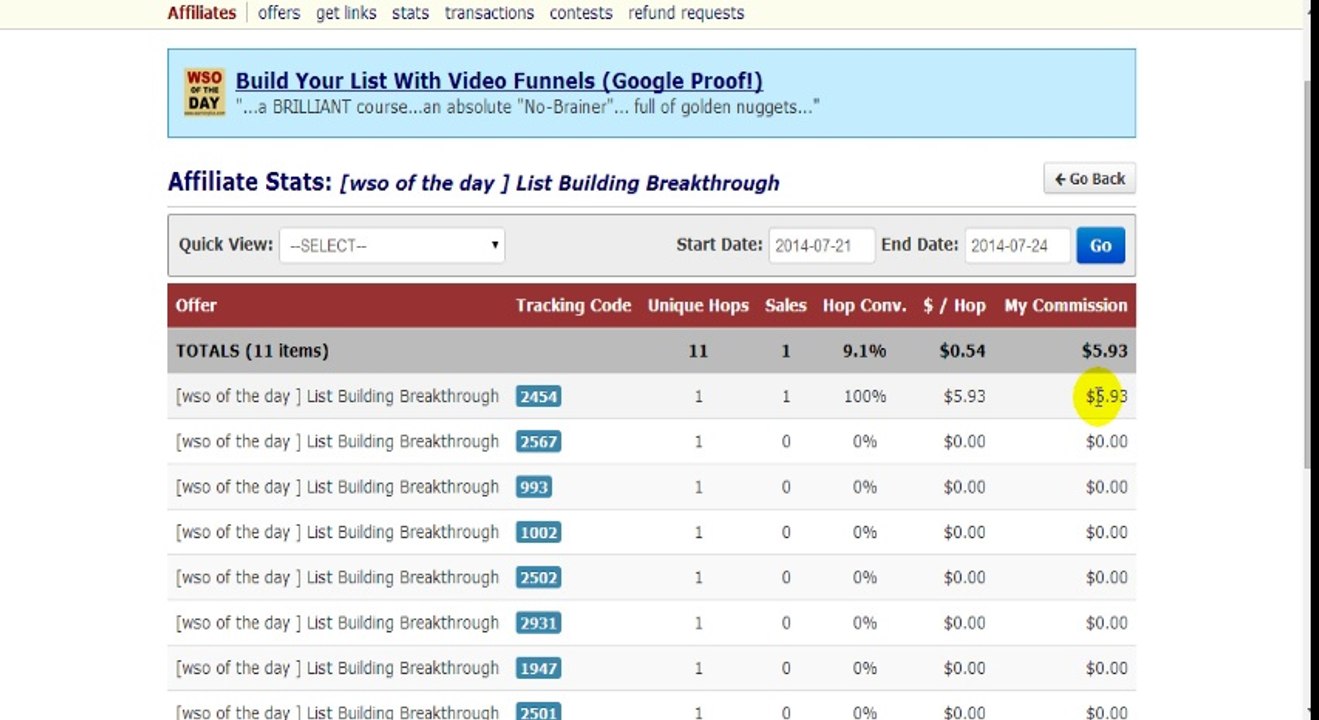Open the offers menu item
The height and width of the screenshot is (720, 1319).
click(x=279, y=13)
